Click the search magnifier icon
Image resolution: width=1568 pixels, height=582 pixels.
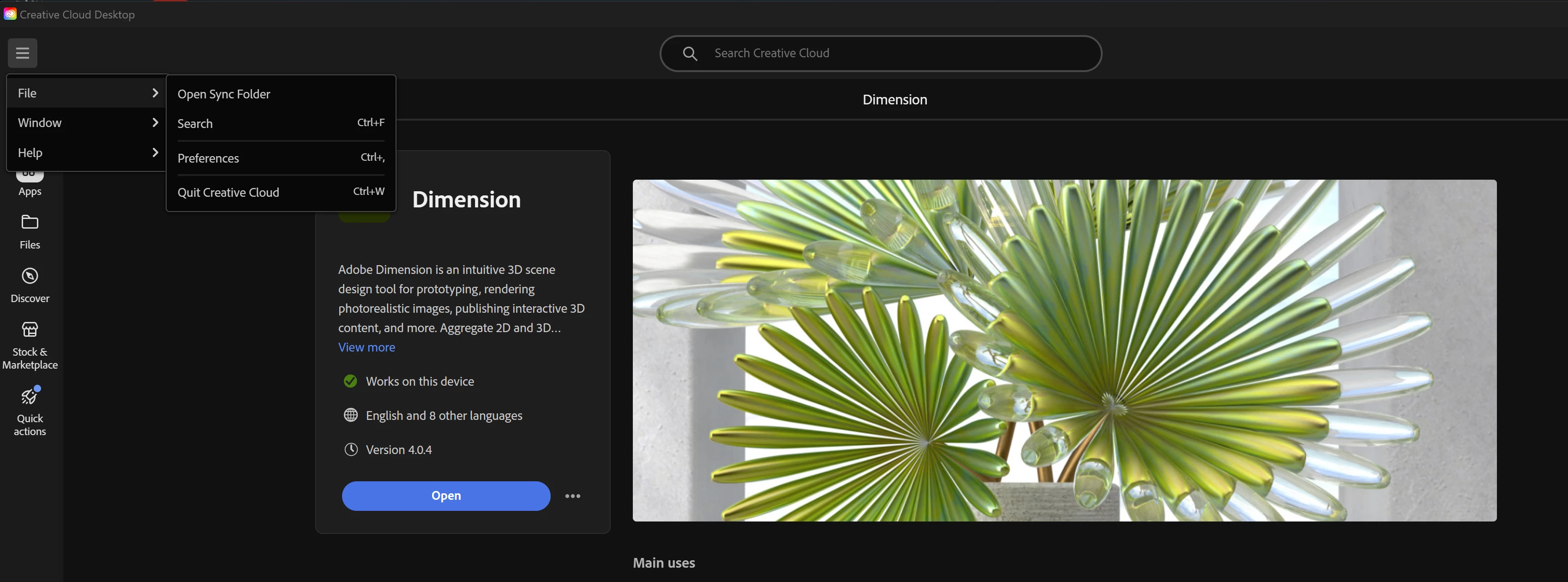690,54
